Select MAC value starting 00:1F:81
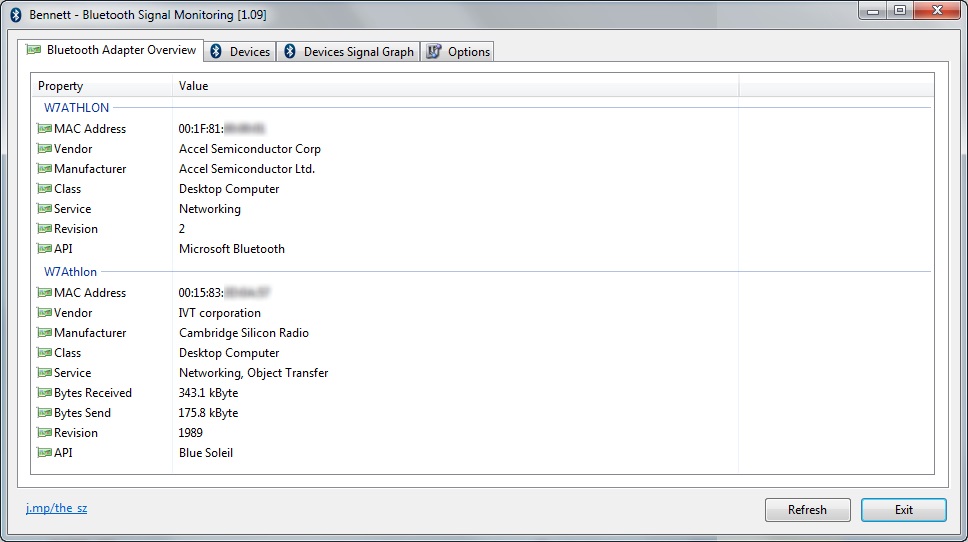Viewport: 968px width, 542px height. tap(222, 129)
